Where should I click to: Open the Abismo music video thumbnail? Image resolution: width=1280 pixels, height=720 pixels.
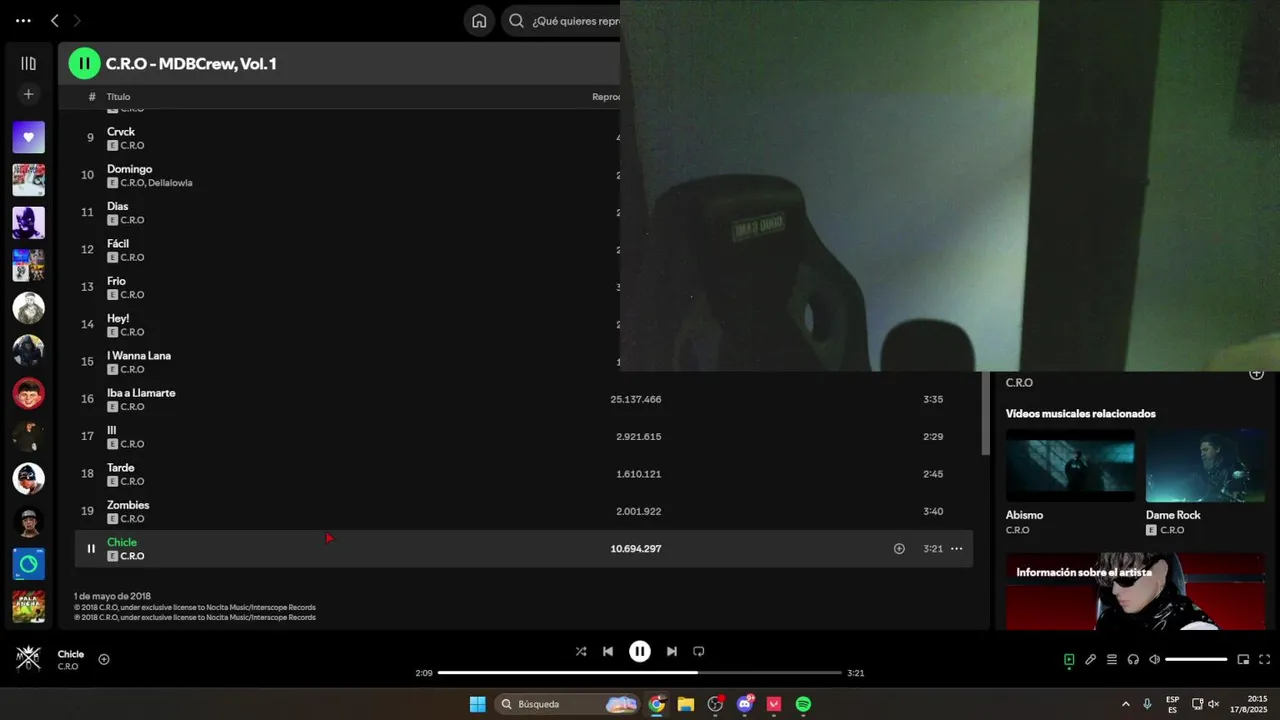[x=1070, y=465]
